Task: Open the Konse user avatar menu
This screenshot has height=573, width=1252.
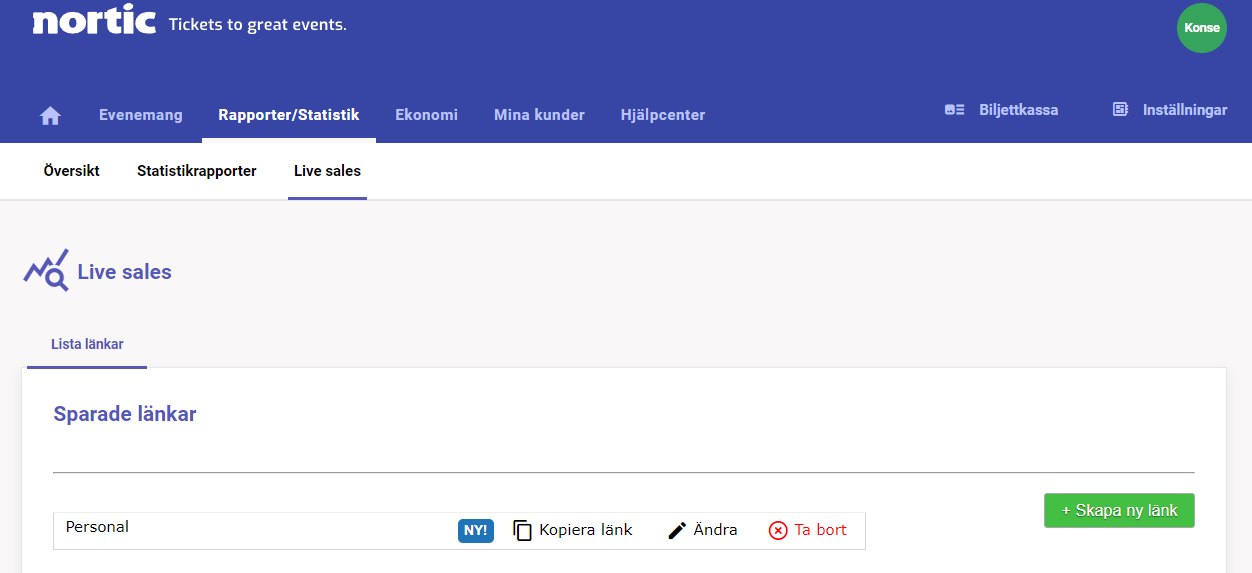Action: [1202, 28]
